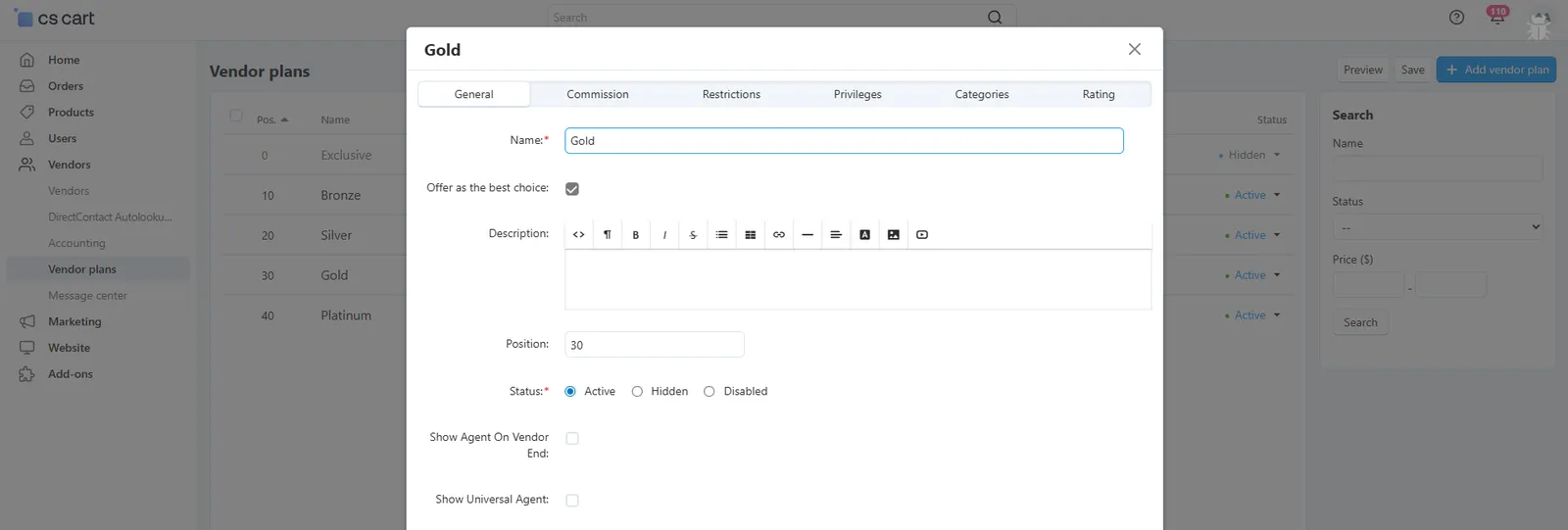Open Message center in sidebar

(87, 296)
